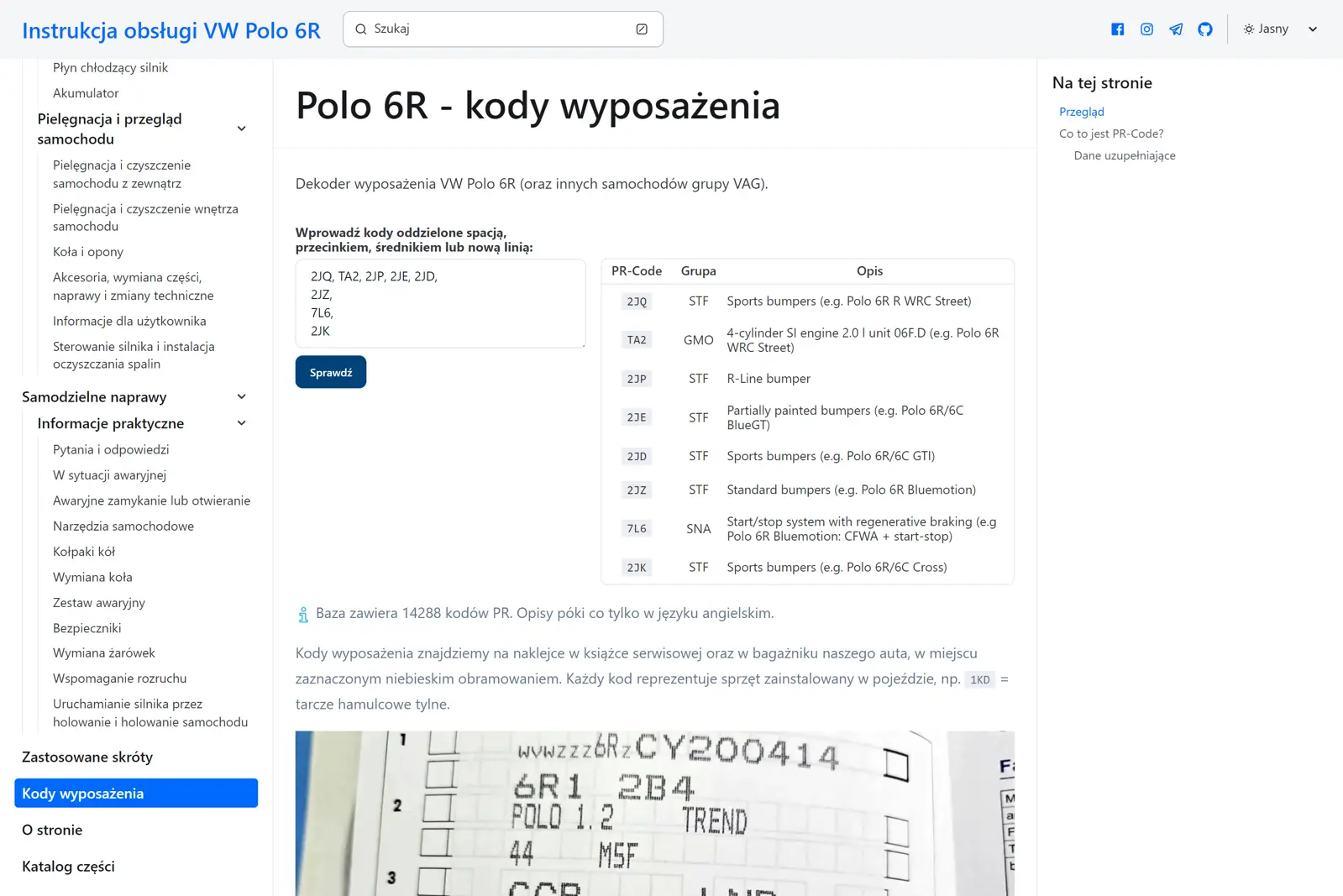The height and width of the screenshot is (896, 1343).
Task: Click R-Line bumper description cell
Action: (x=769, y=379)
